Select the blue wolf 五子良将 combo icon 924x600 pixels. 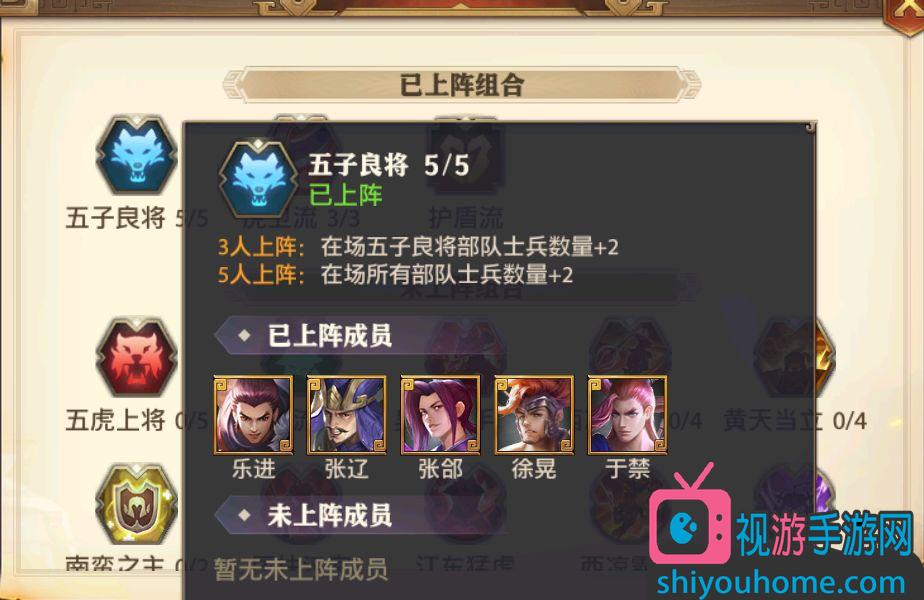pyautogui.click(x=137, y=154)
